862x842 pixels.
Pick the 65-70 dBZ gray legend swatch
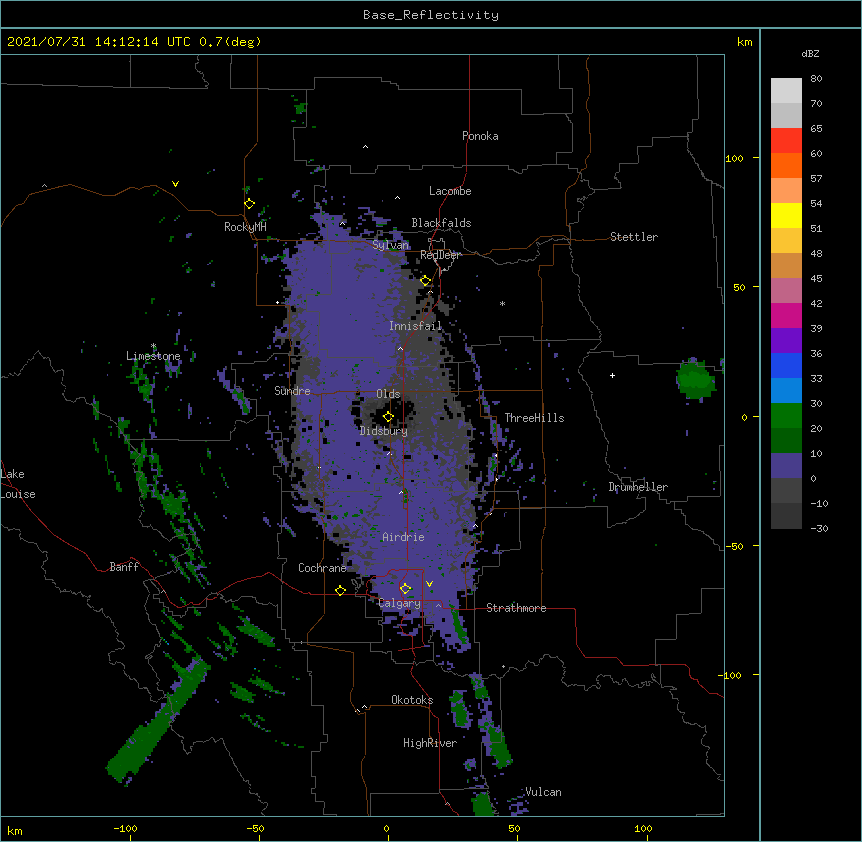786,115
